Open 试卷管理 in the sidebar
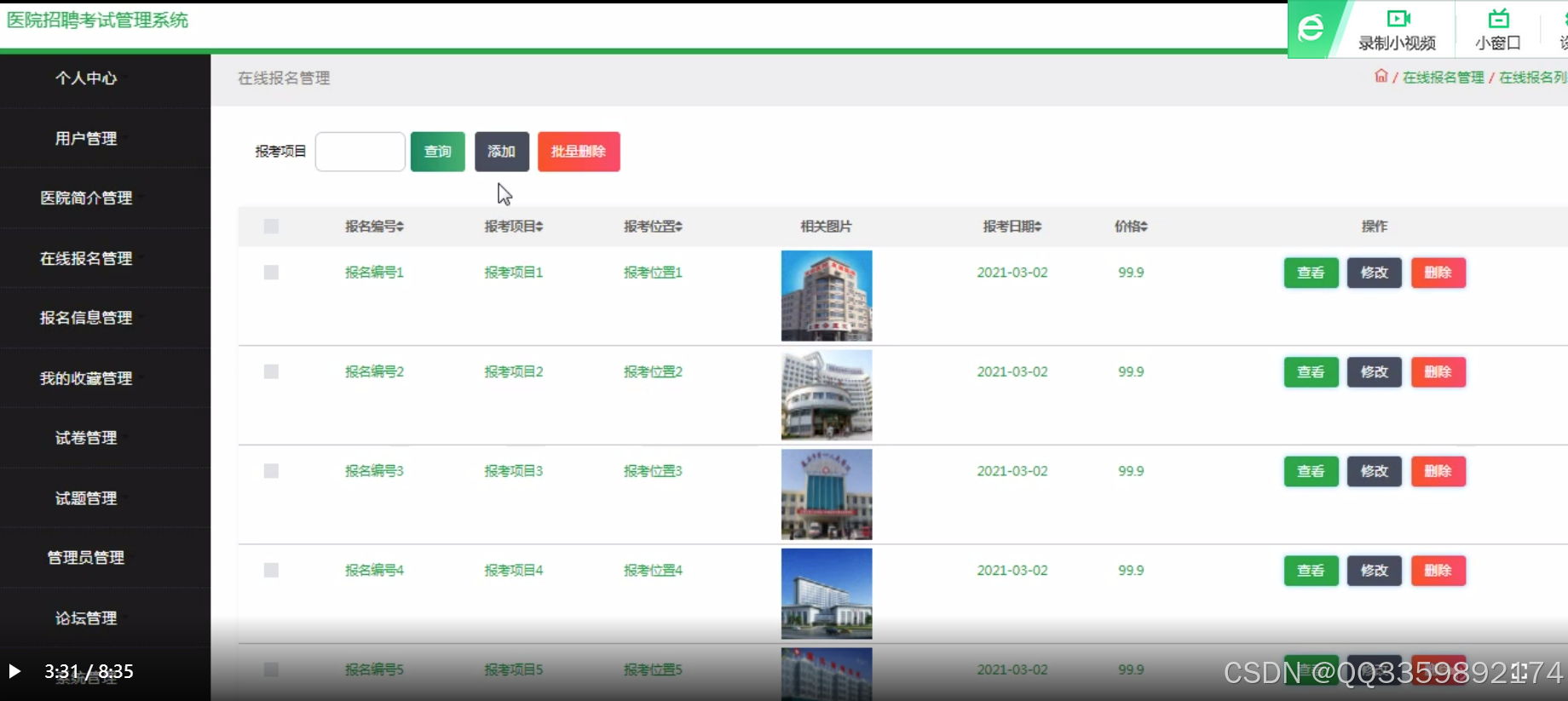 pos(86,438)
